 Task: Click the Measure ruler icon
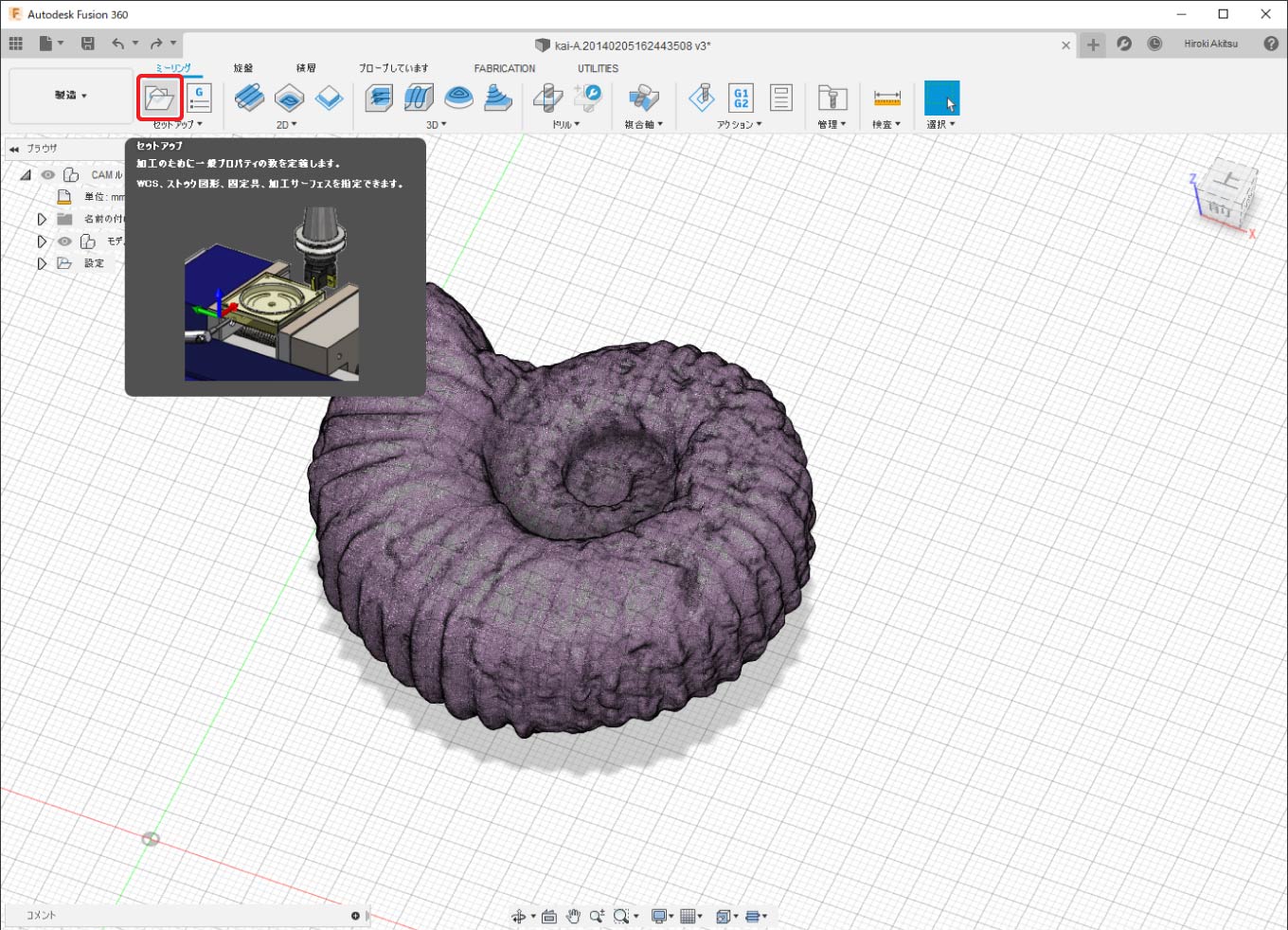886,98
